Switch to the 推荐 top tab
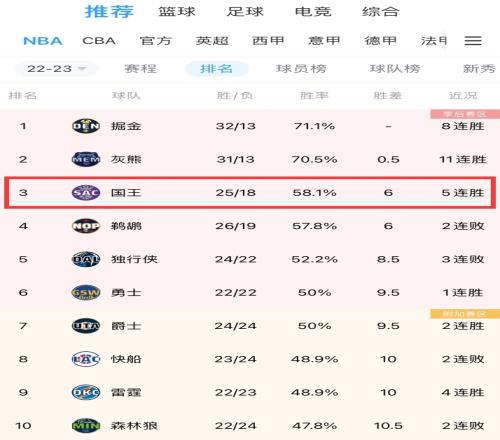This screenshot has height=440, width=500. pyautogui.click(x=109, y=12)
